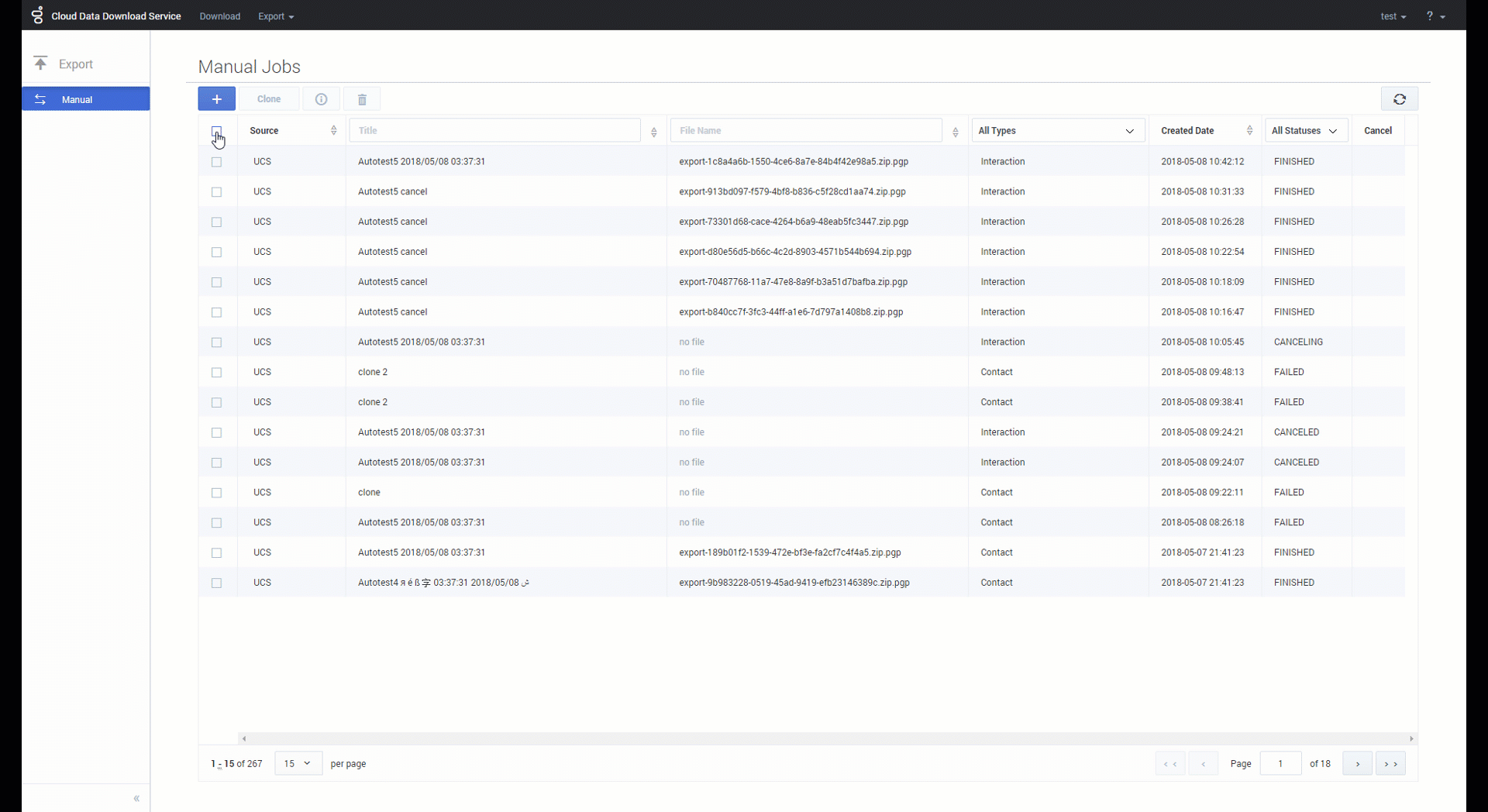Click the horizontal table scrollbar
This screenshot has width=1488, height=812.
point(827,739)
